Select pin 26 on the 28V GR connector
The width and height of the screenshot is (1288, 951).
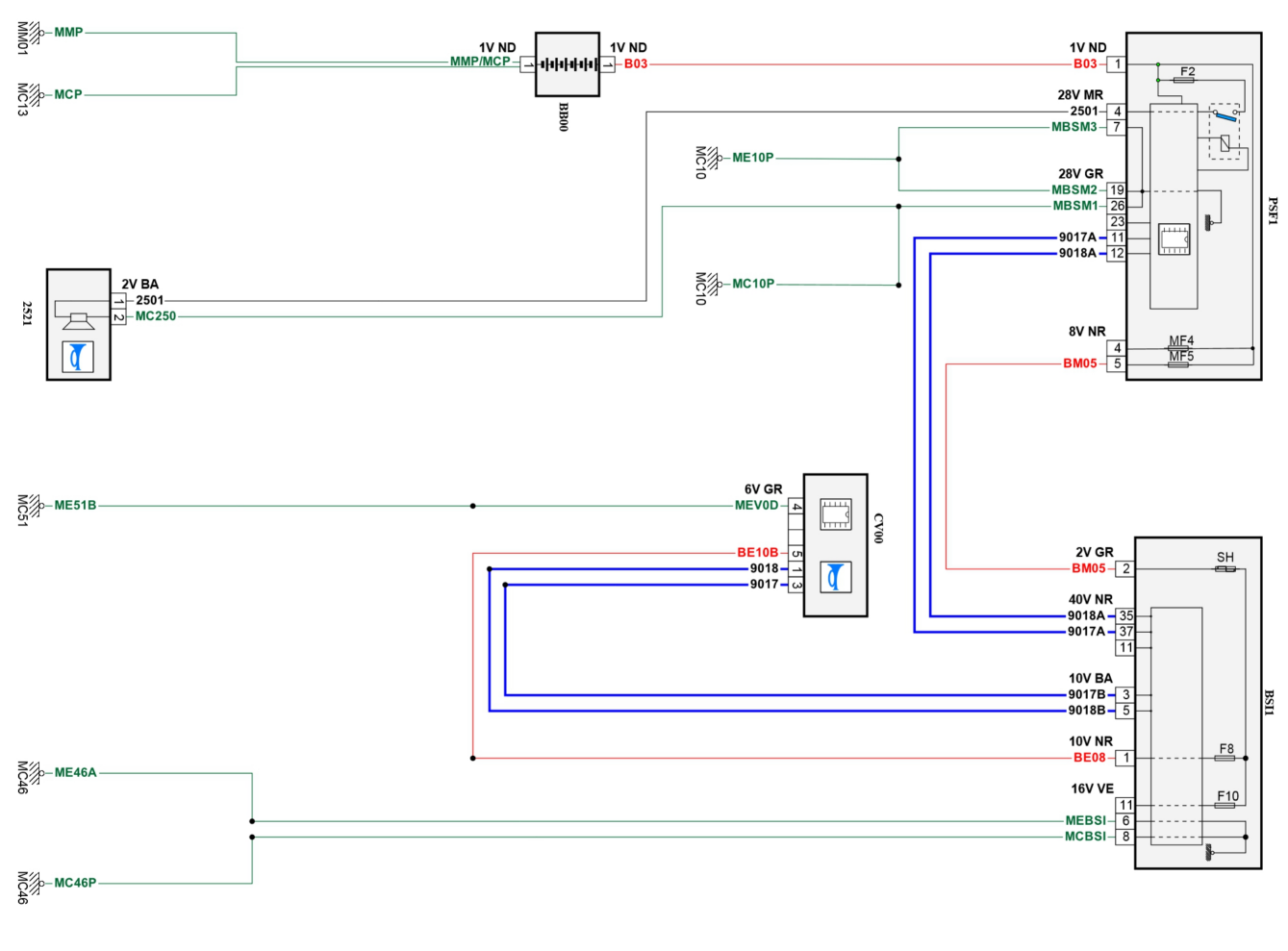pos(1117,206)
